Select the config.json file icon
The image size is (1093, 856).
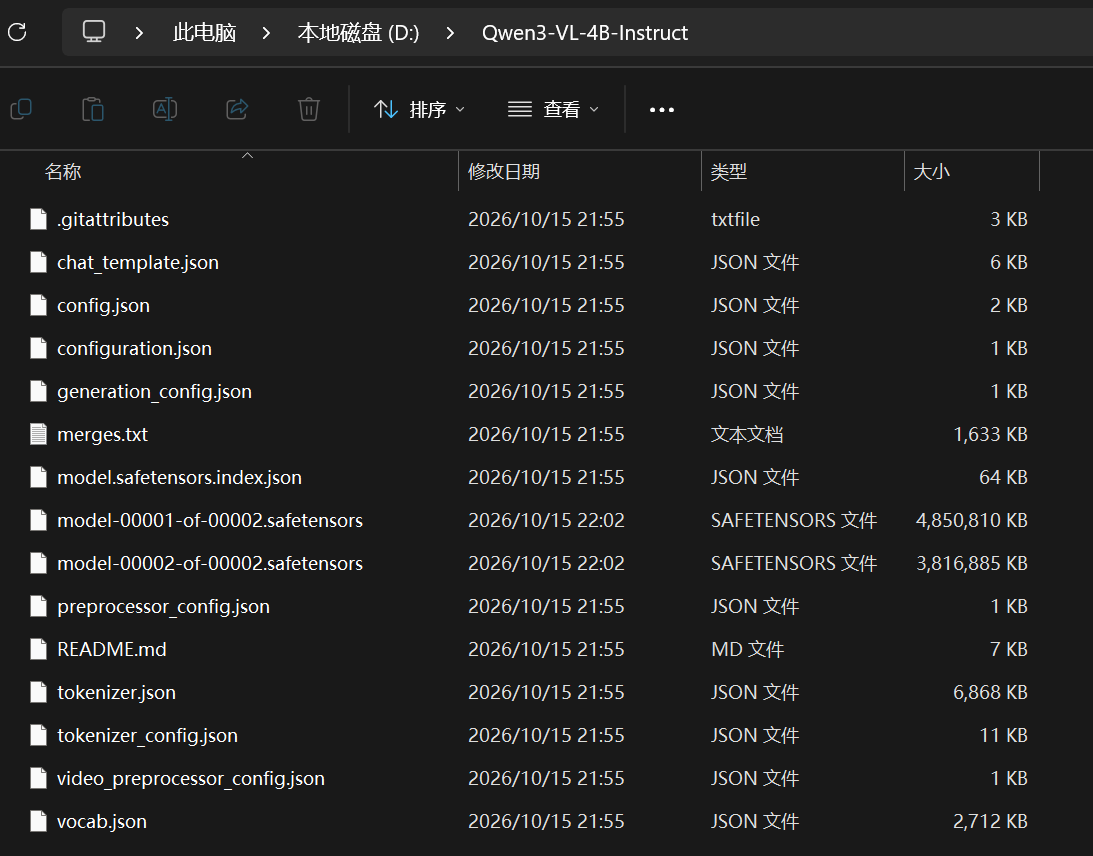click(x=38, y=305)
